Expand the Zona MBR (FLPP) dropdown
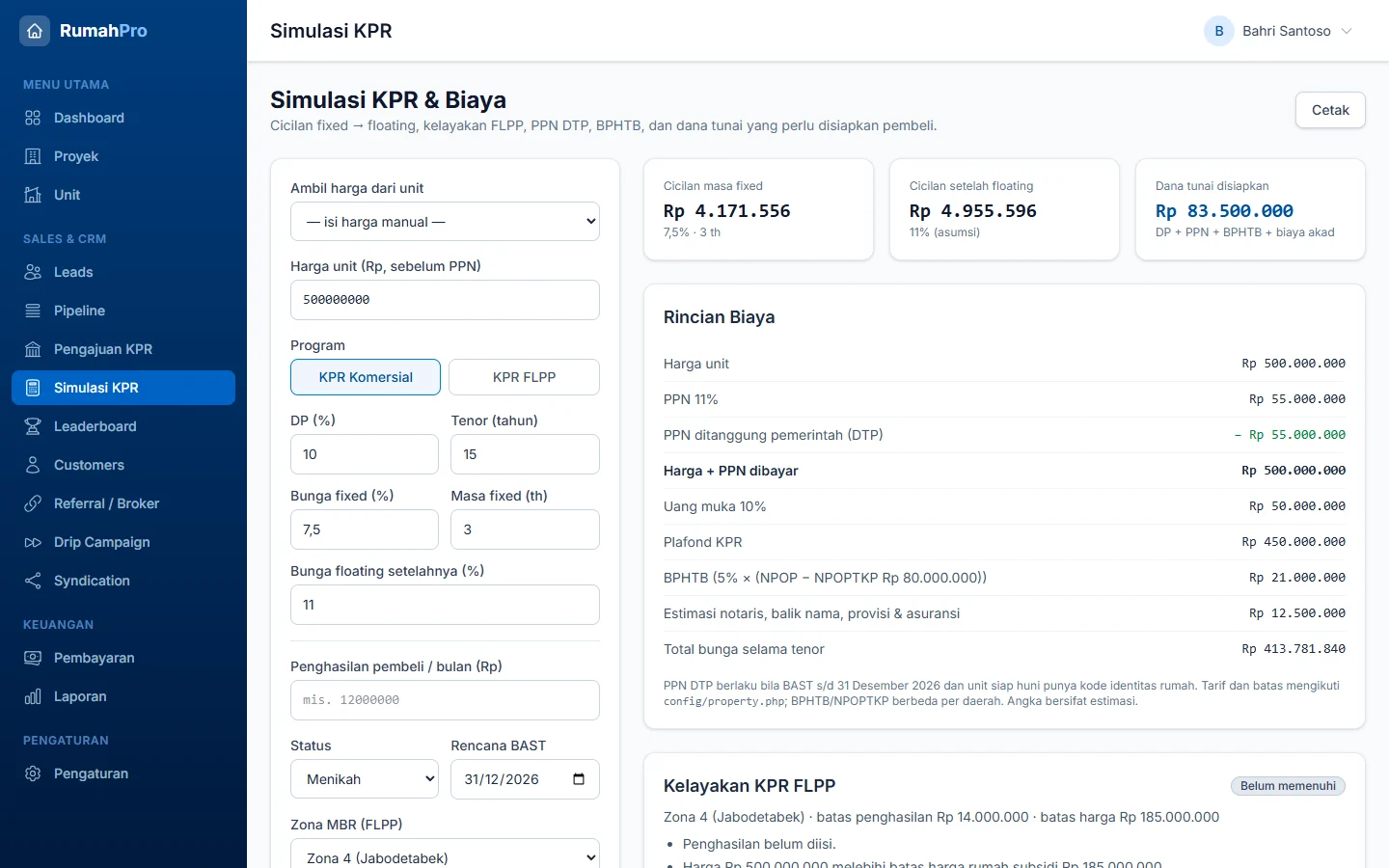Image resolution: width=1389 pixels, height=868 pixels. coord(445,855)
